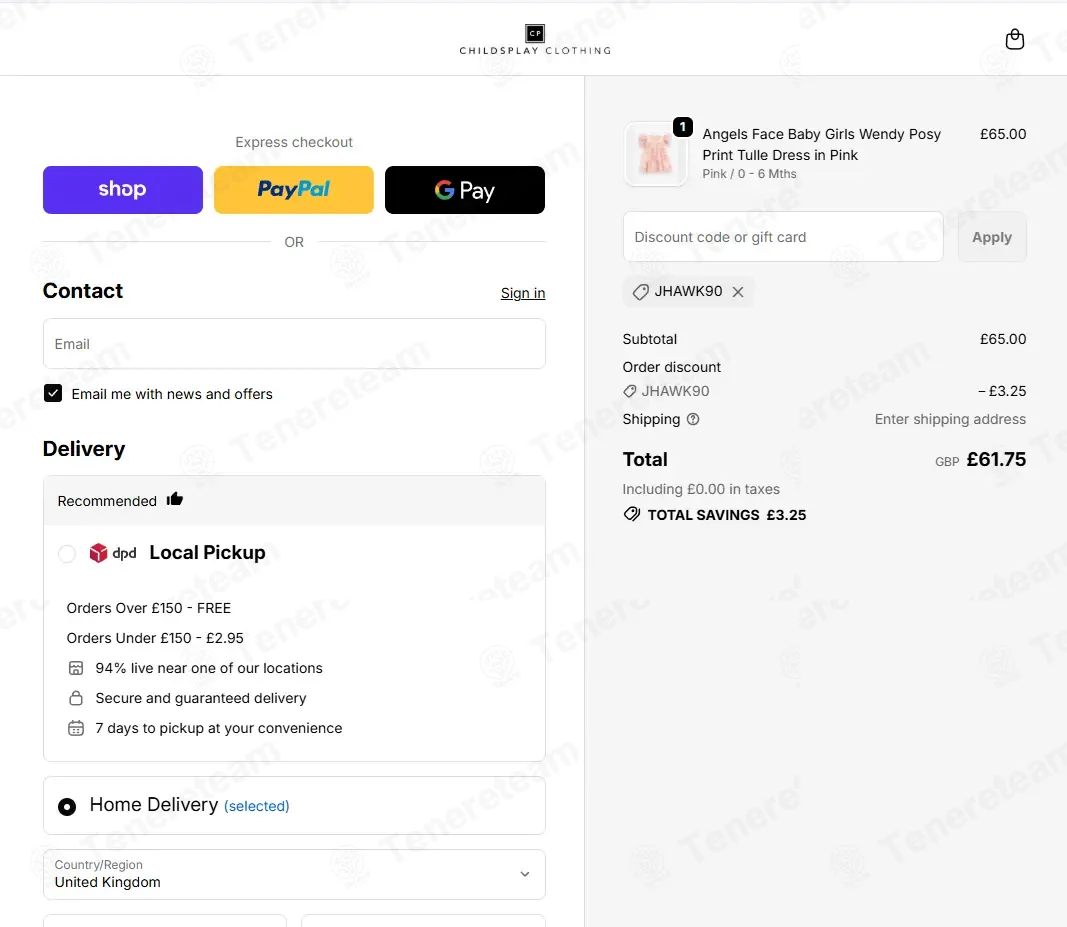Select the Local Pickup radio button
Viewport: 1067px width, 927px height.
point(67,553)
